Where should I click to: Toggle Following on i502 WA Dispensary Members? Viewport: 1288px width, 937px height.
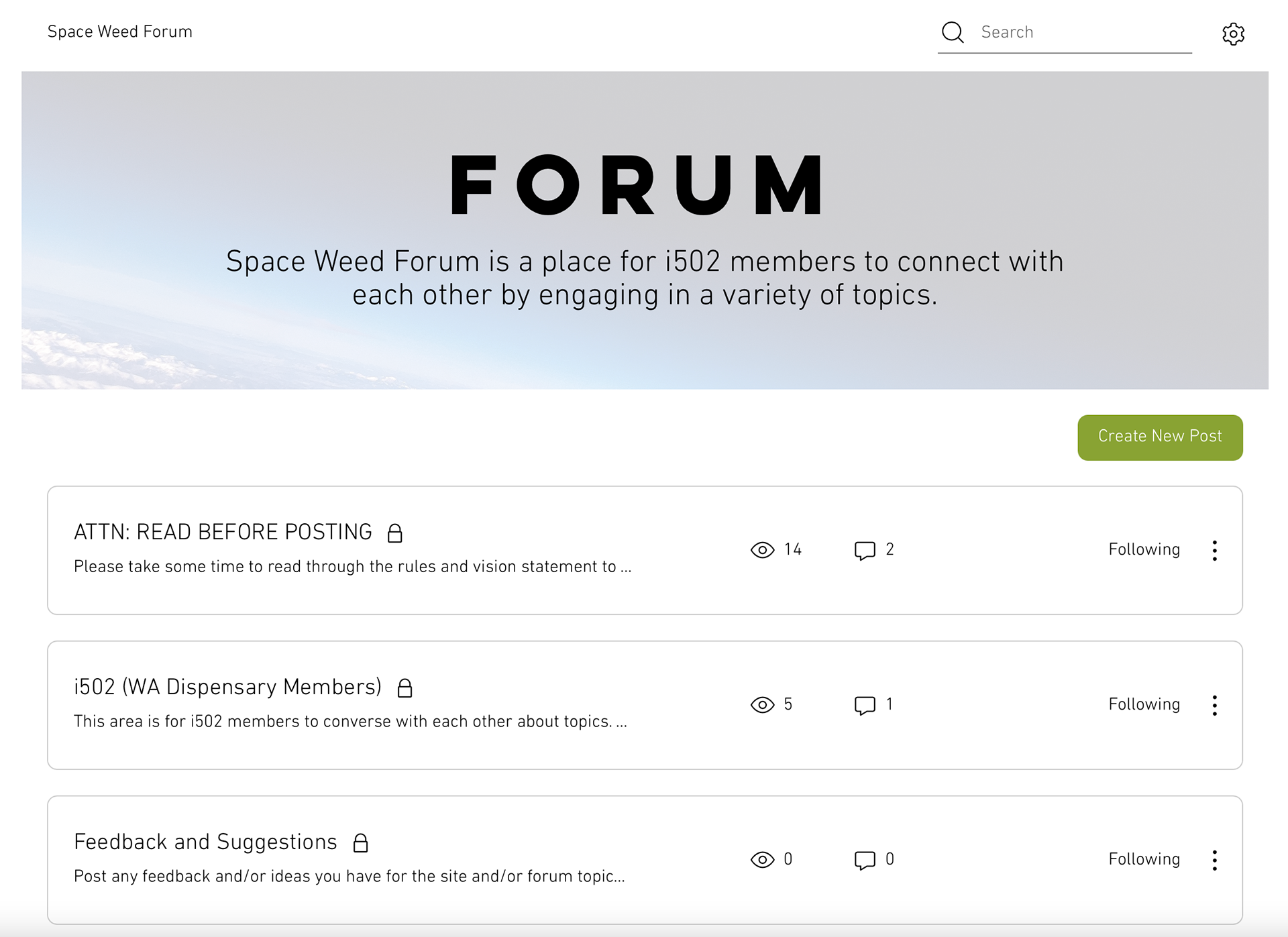(x=1144, y=705)
